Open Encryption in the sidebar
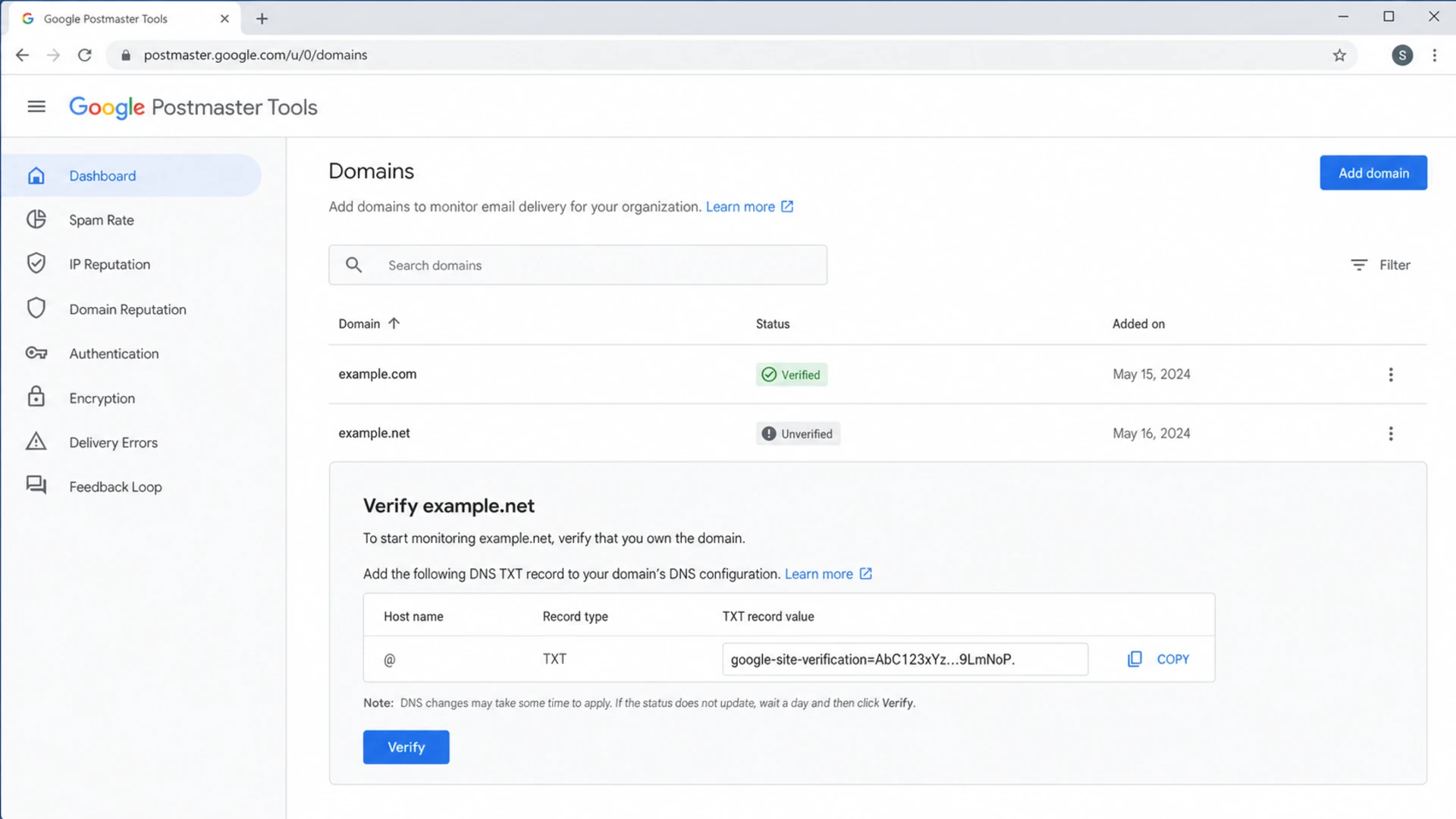 coord(131,397)
